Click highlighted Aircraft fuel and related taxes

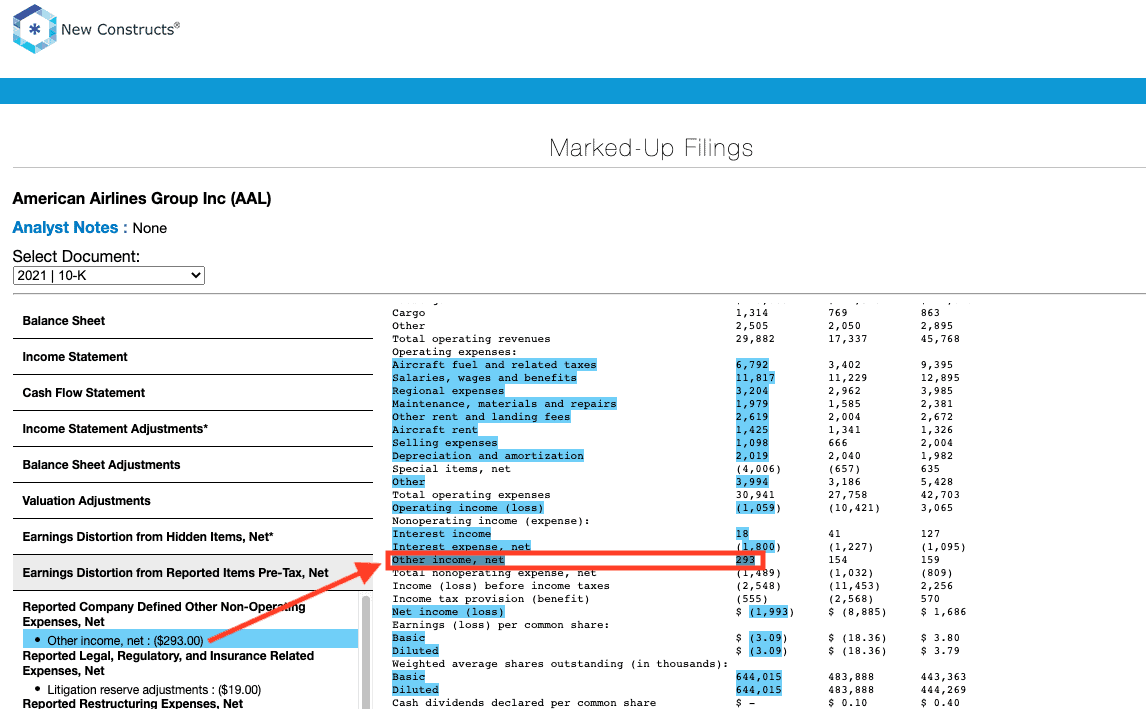(494, 365)
